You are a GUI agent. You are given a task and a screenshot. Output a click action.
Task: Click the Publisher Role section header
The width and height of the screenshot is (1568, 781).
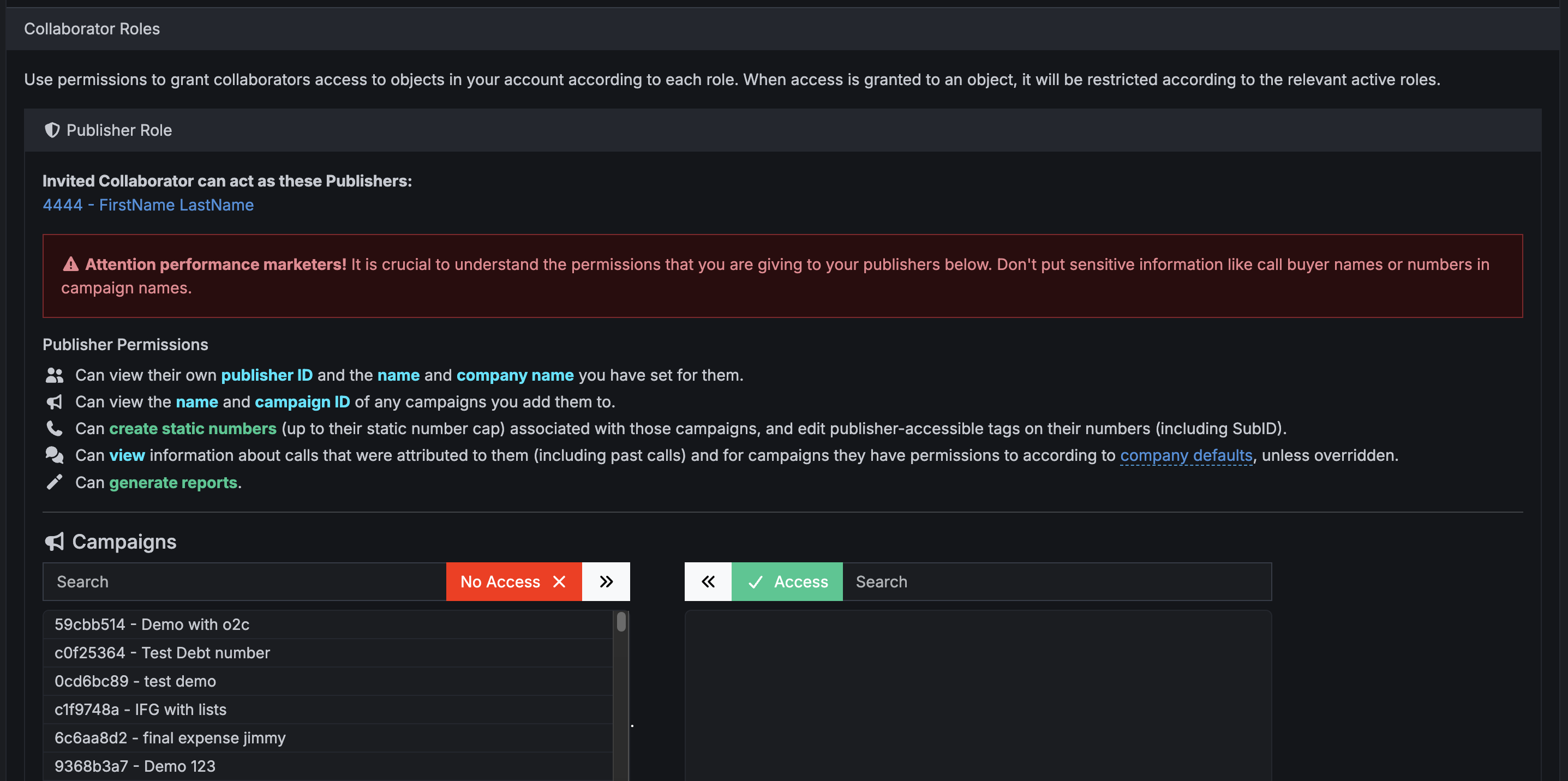point(782,130)
